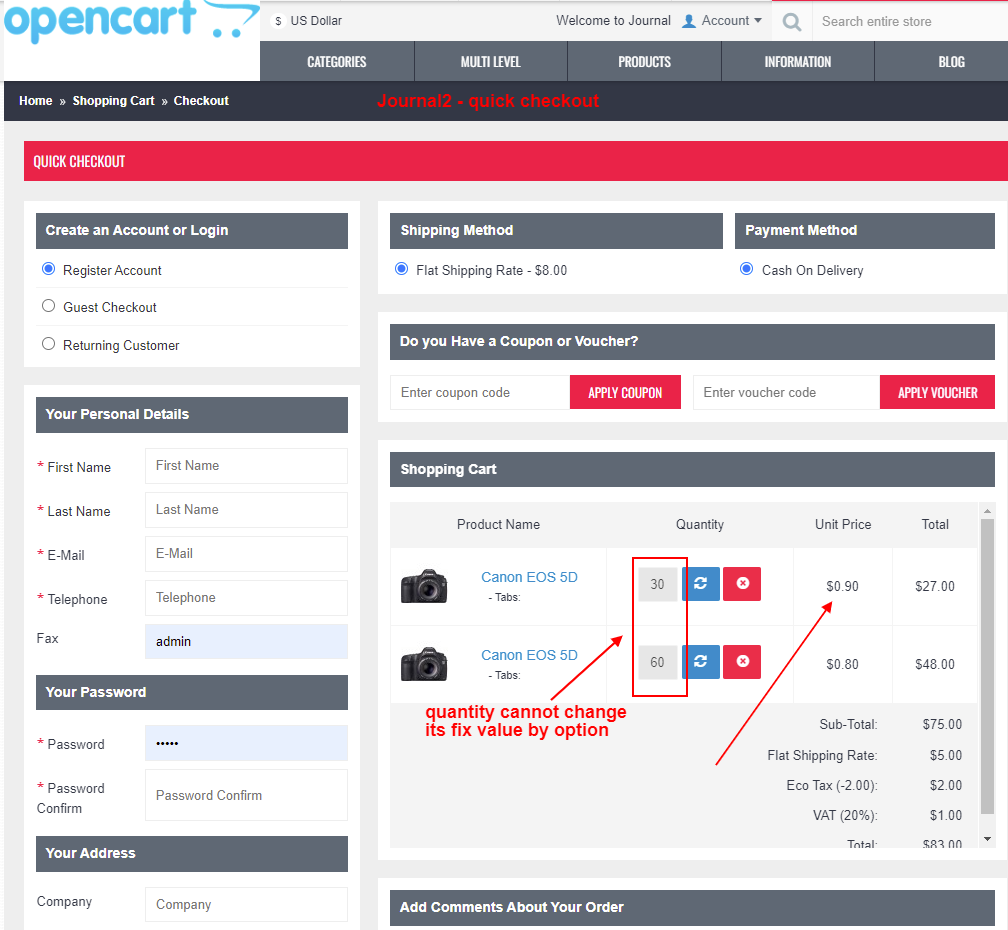Open the Information menu
1008x930 pixels.
(x=797, y=61)
